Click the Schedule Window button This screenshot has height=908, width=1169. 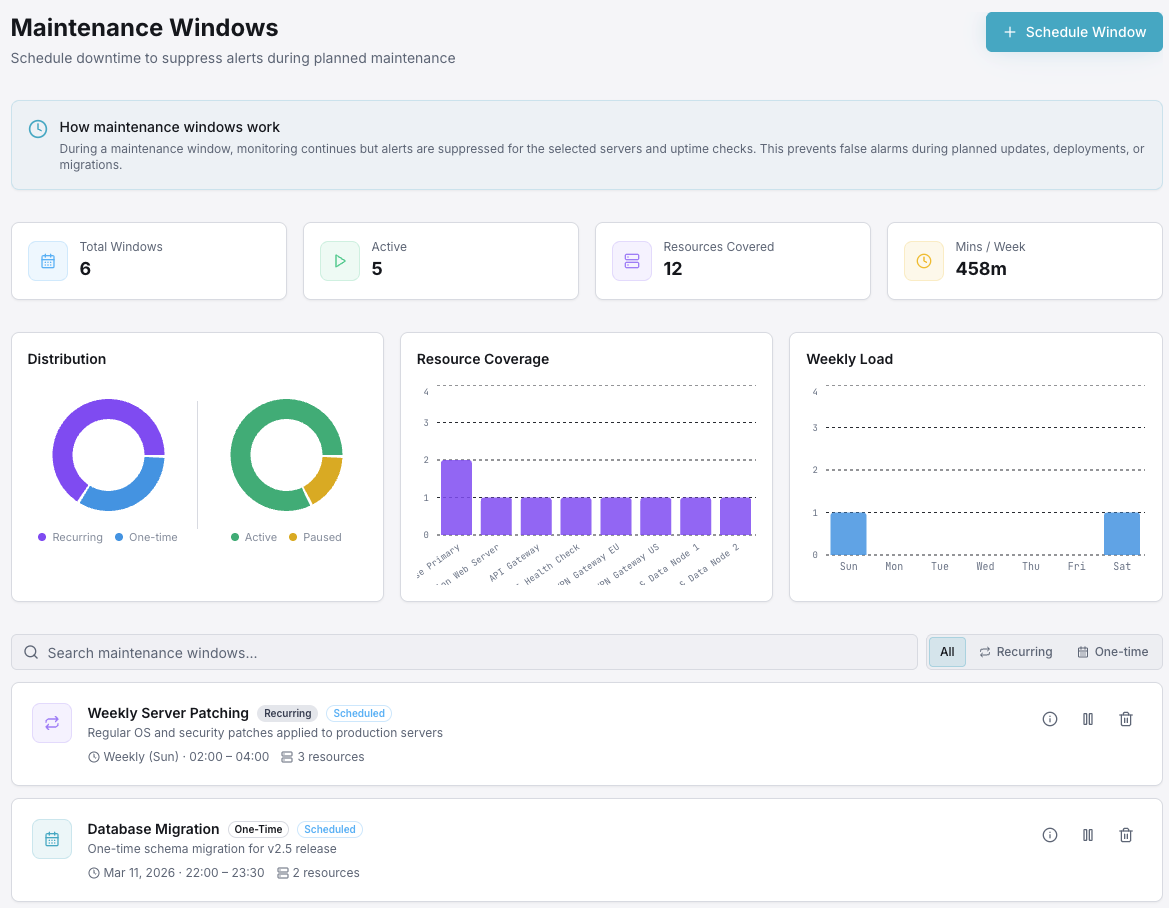click(1074, 32)
